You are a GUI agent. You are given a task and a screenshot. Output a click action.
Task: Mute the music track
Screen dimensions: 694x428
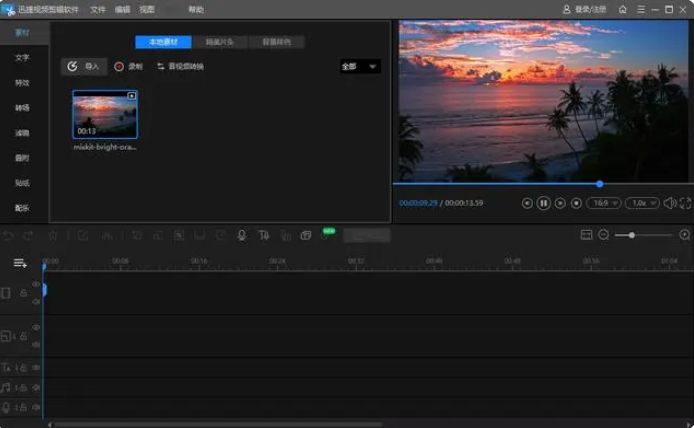coord(36,388)
